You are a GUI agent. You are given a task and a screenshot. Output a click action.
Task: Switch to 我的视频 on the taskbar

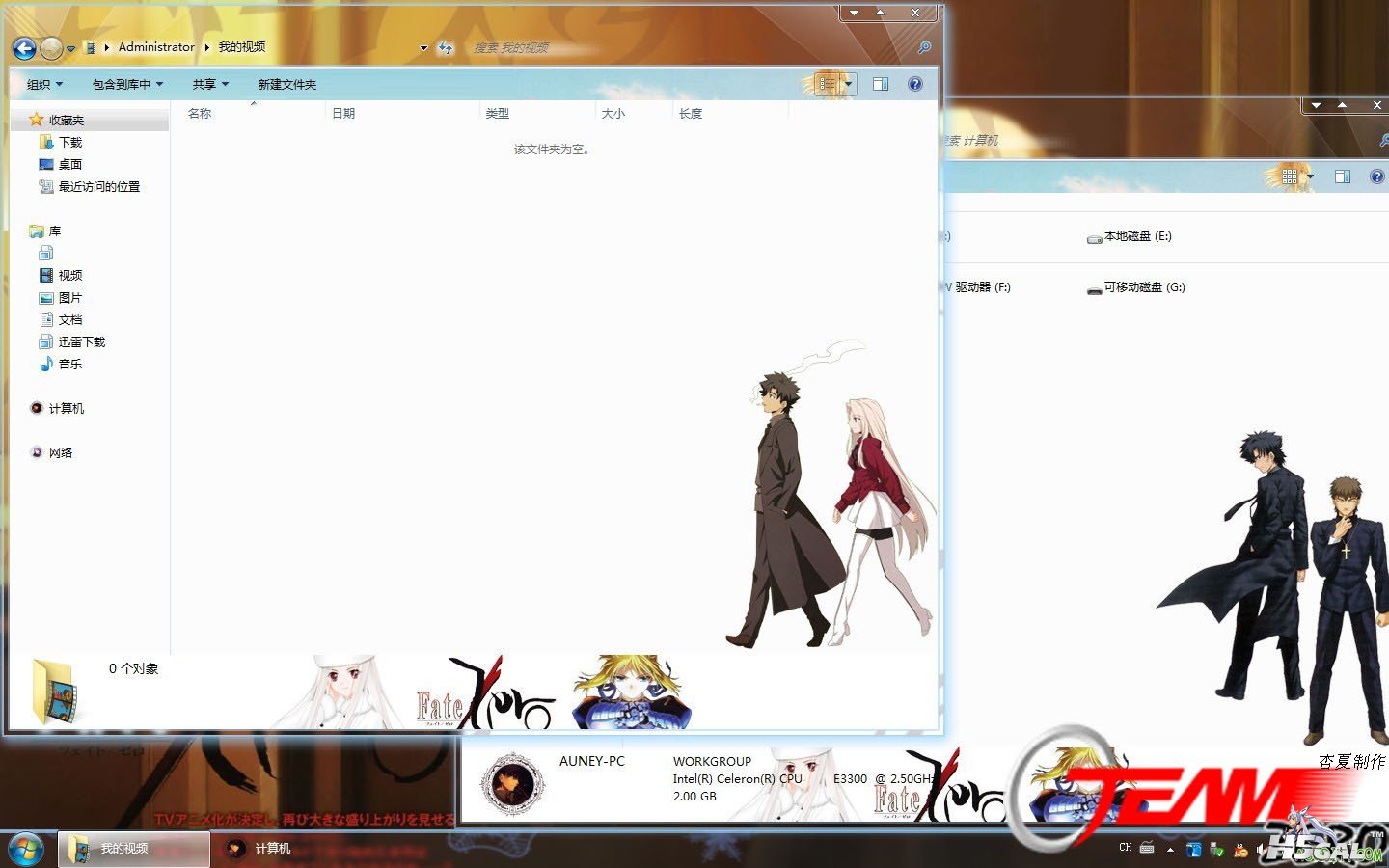pyautogui.click(x=134, y=849)
